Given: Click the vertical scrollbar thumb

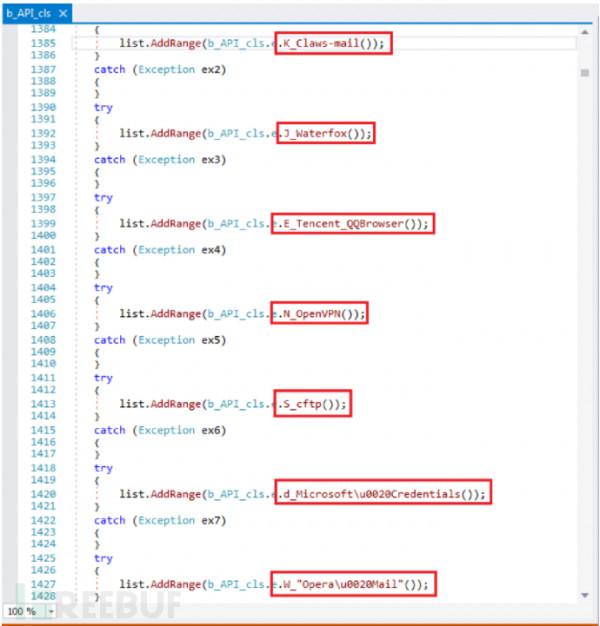Looking at the screenshot, I should click(x=584, y=72).
